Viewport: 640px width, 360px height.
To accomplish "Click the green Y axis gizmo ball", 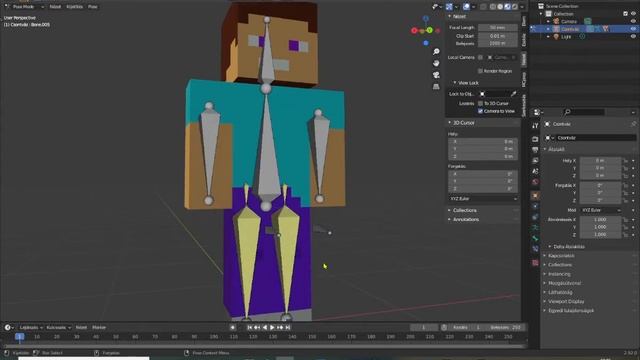I will 429,30.
